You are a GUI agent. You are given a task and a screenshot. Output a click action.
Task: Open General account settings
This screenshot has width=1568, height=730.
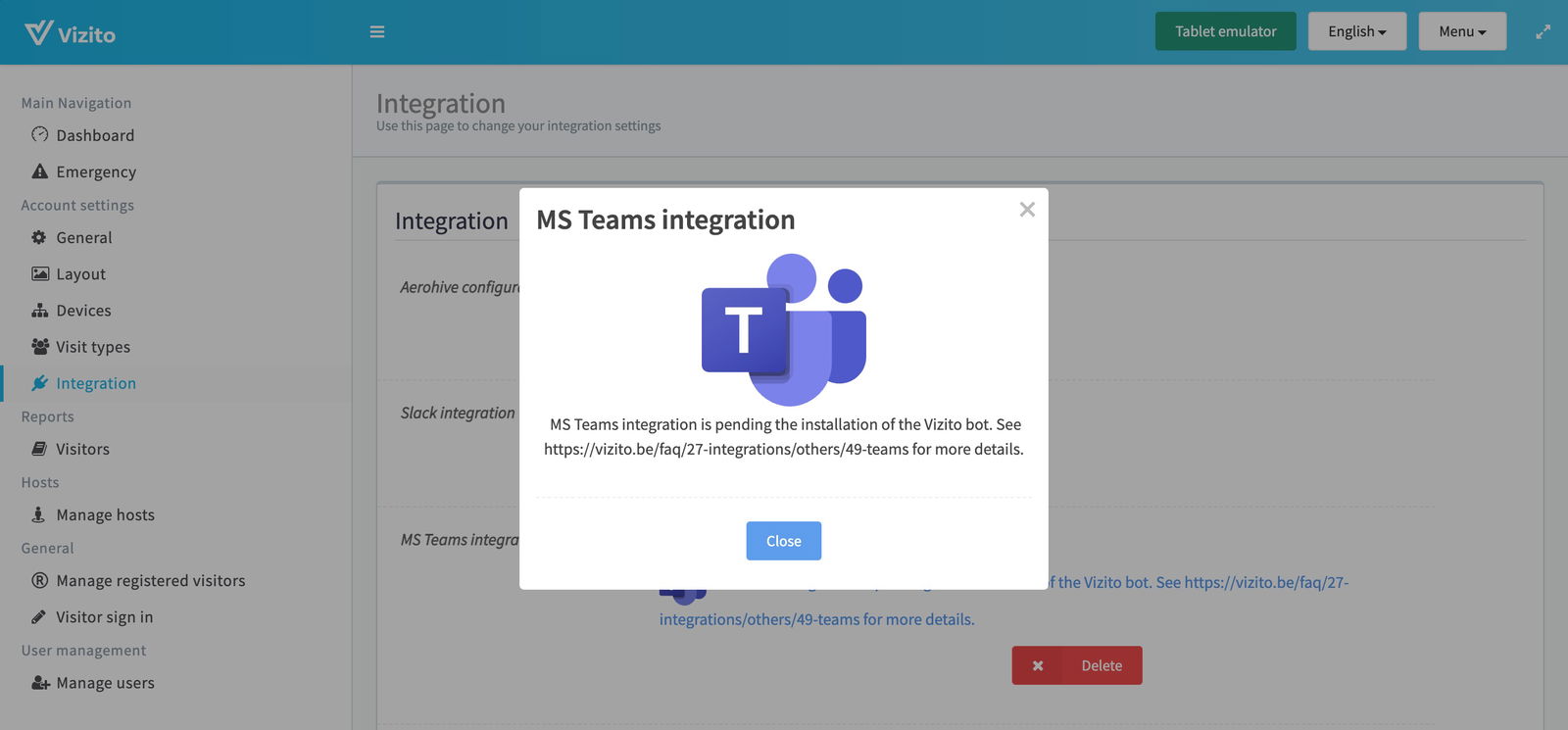(84, 237)
